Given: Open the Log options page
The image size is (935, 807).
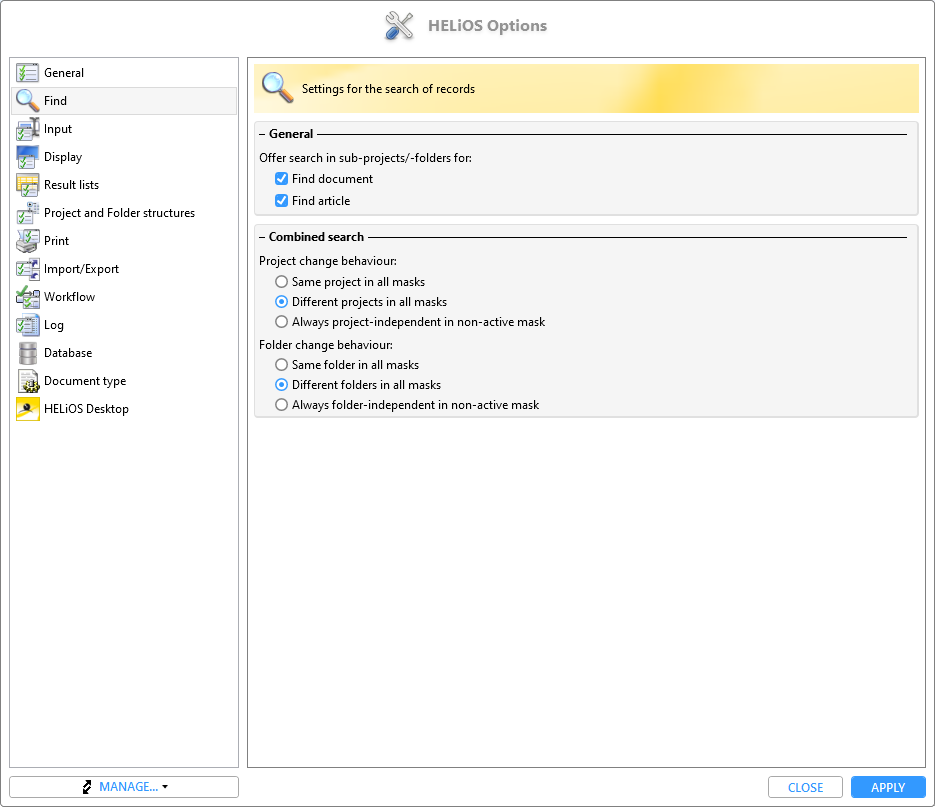Looking at the screenshot, I should coord(124,325).
